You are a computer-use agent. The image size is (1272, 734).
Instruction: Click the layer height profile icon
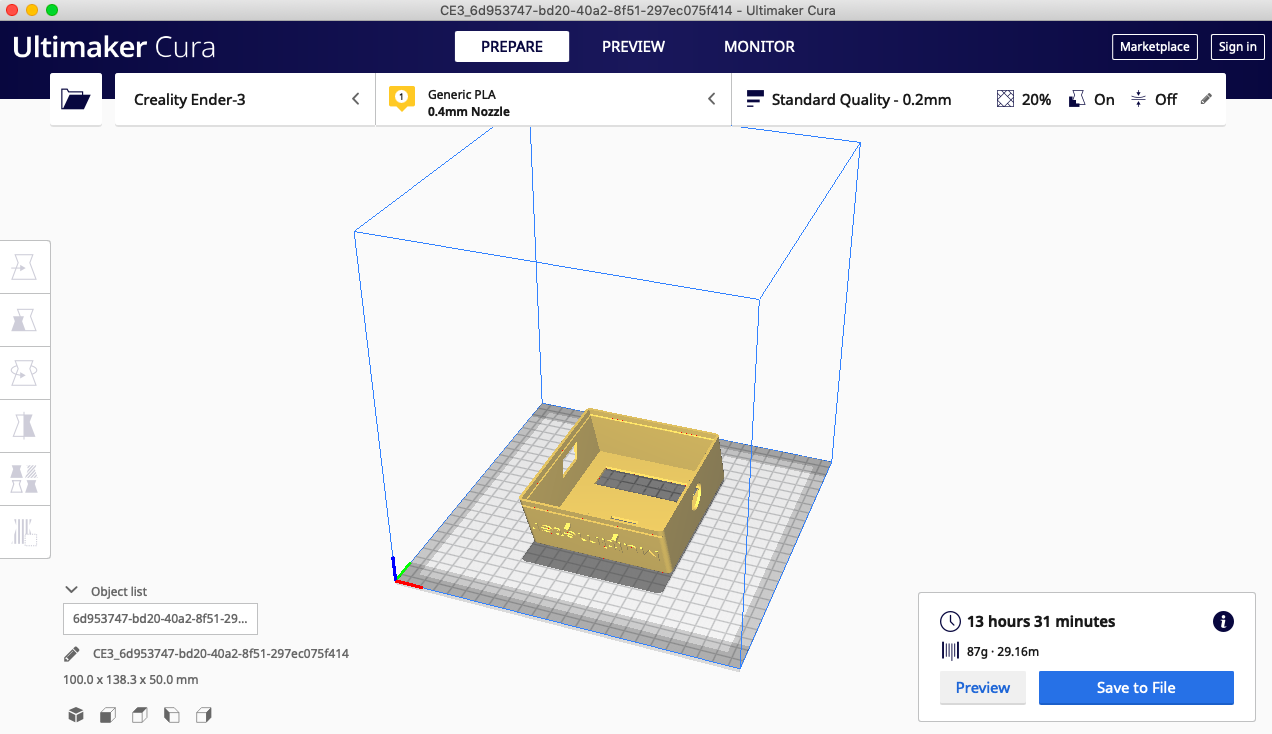point(755,99)
